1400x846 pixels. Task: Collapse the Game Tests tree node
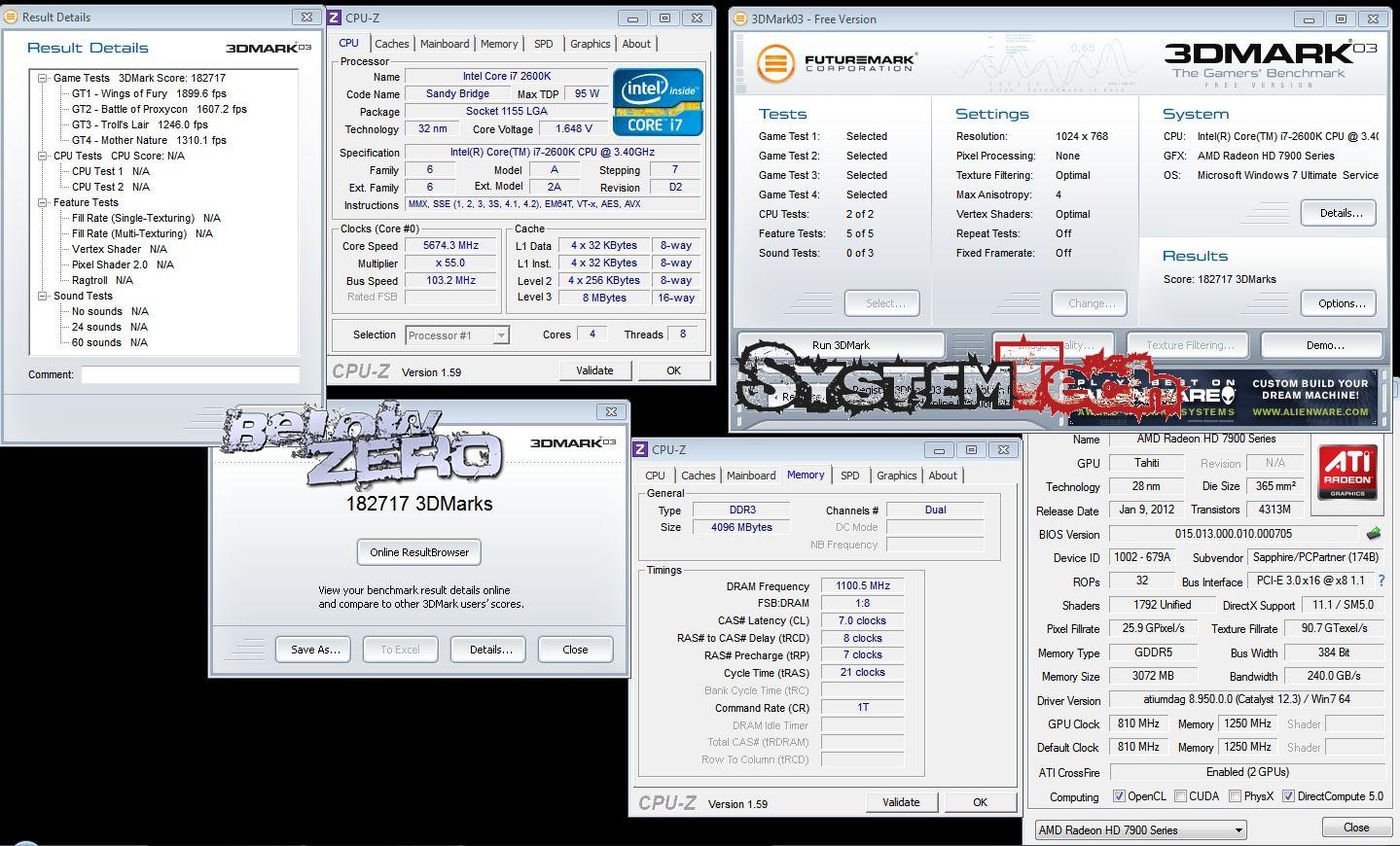43,78
